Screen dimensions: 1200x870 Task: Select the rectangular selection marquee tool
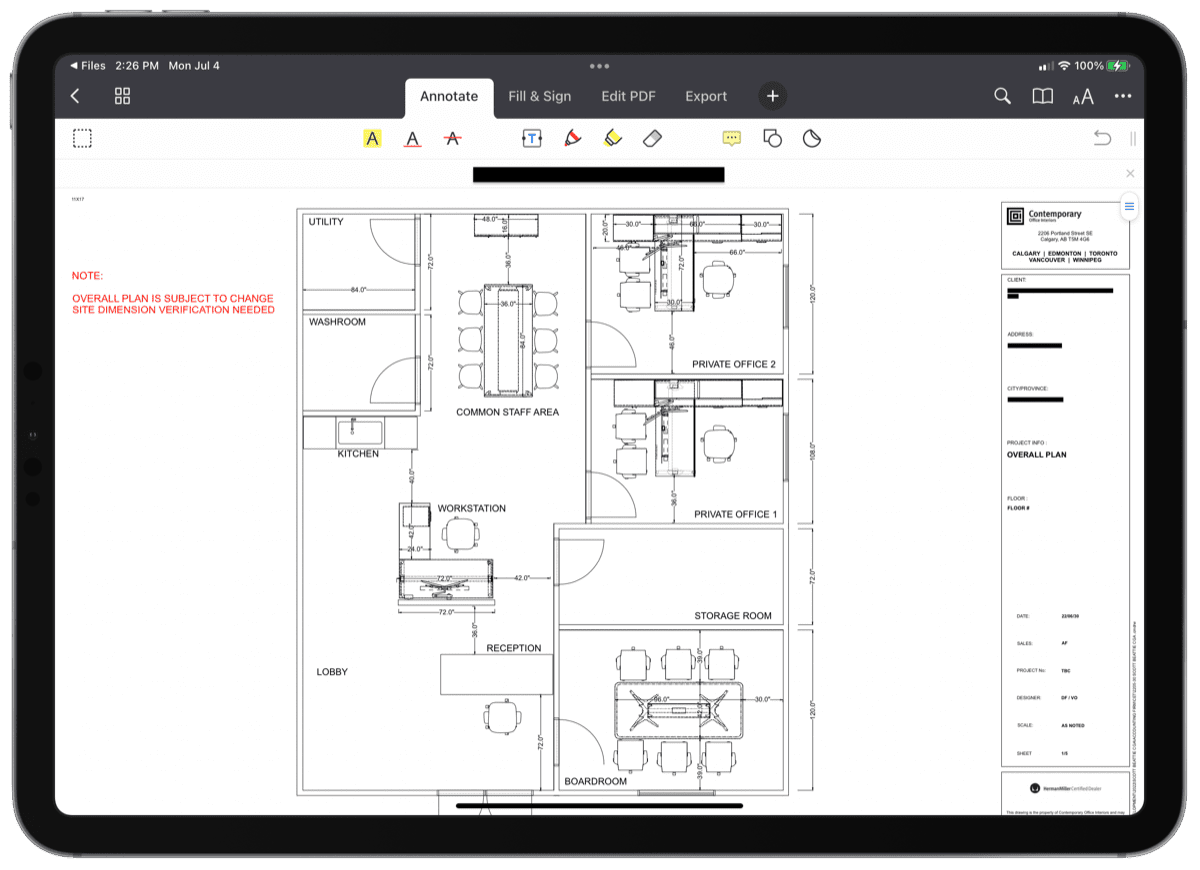coord(82,138)
